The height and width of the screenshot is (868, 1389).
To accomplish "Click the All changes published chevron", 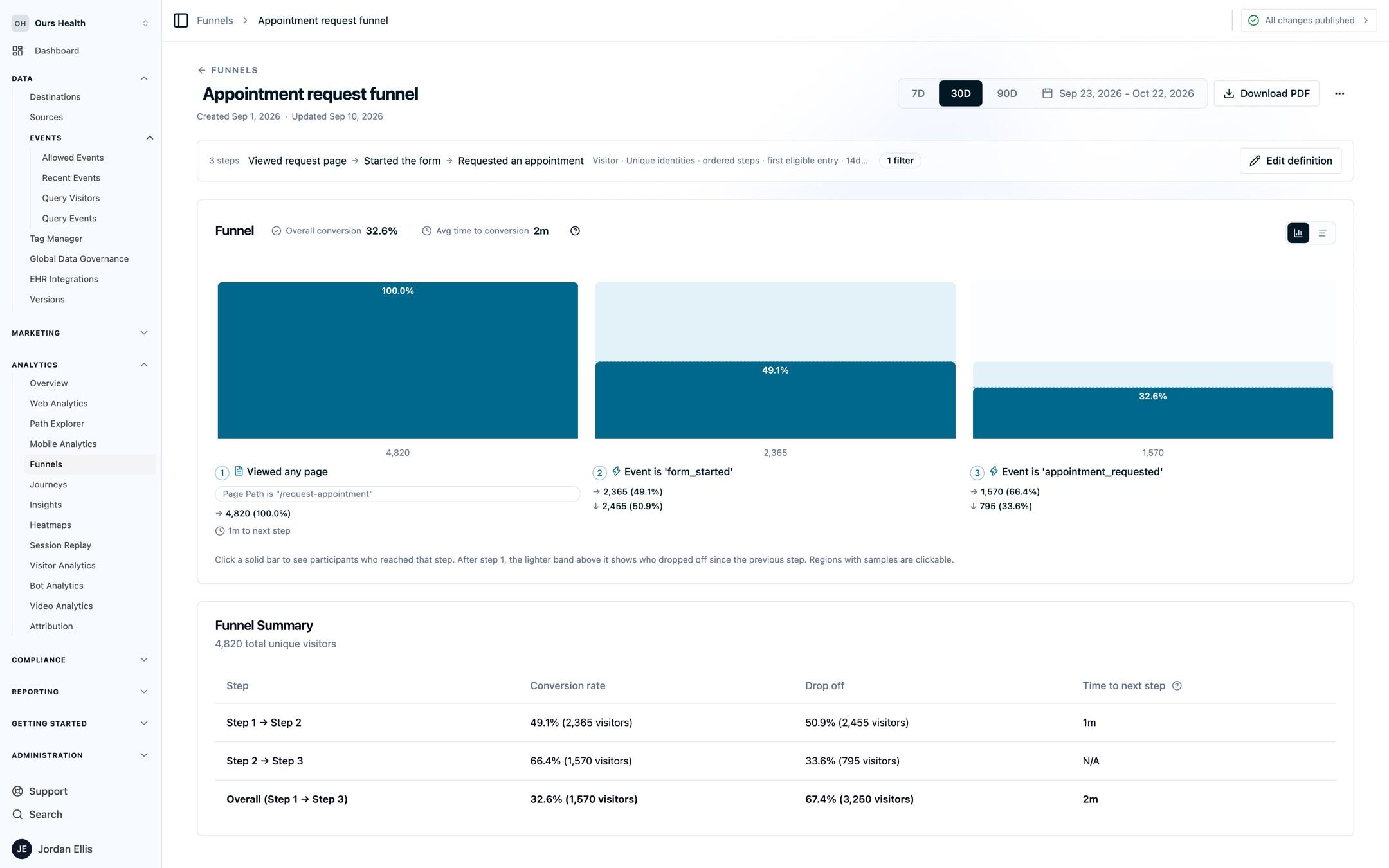I will click(1365, 21).
